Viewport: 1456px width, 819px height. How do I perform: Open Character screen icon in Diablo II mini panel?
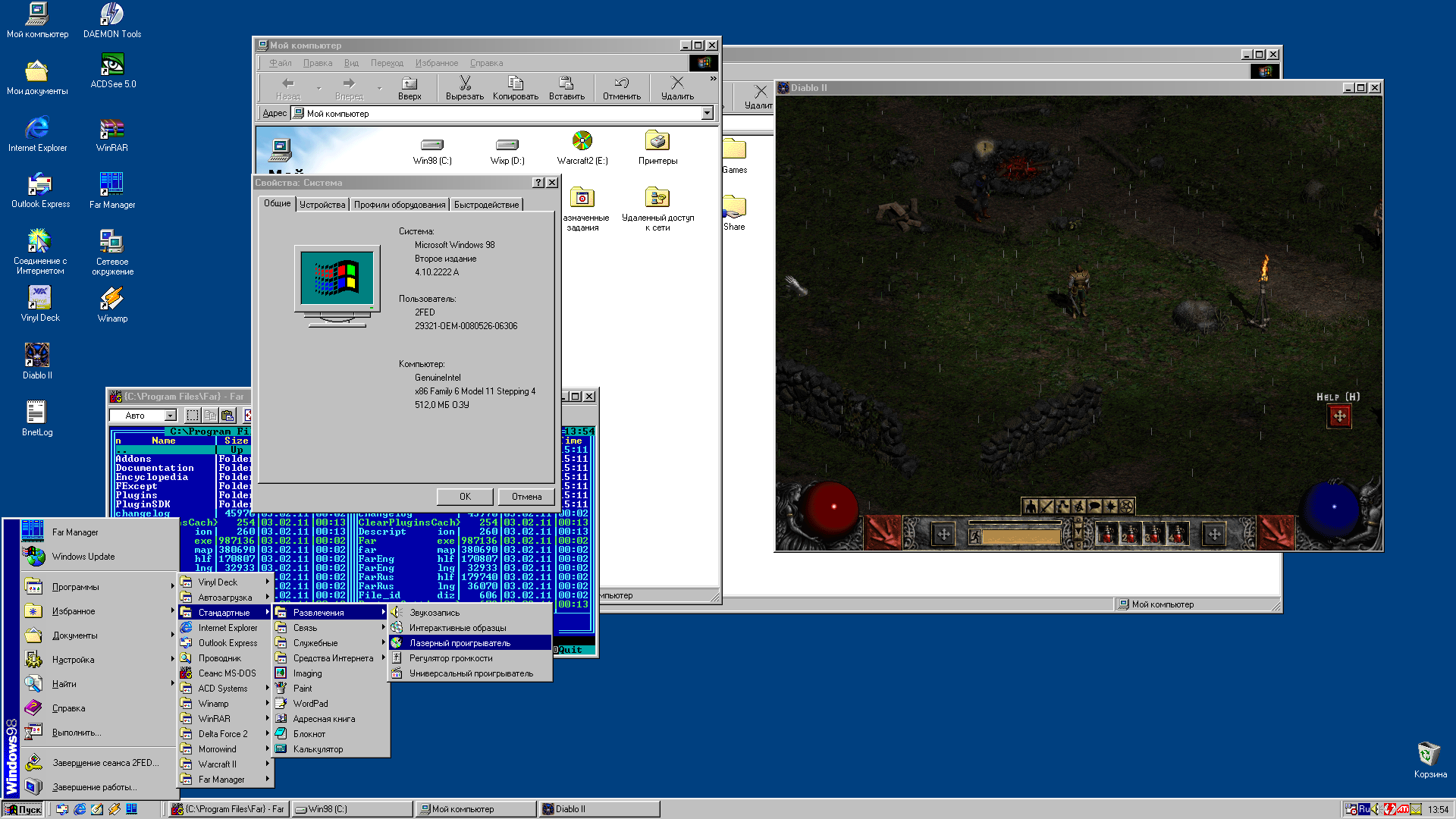coord(1031,506)
